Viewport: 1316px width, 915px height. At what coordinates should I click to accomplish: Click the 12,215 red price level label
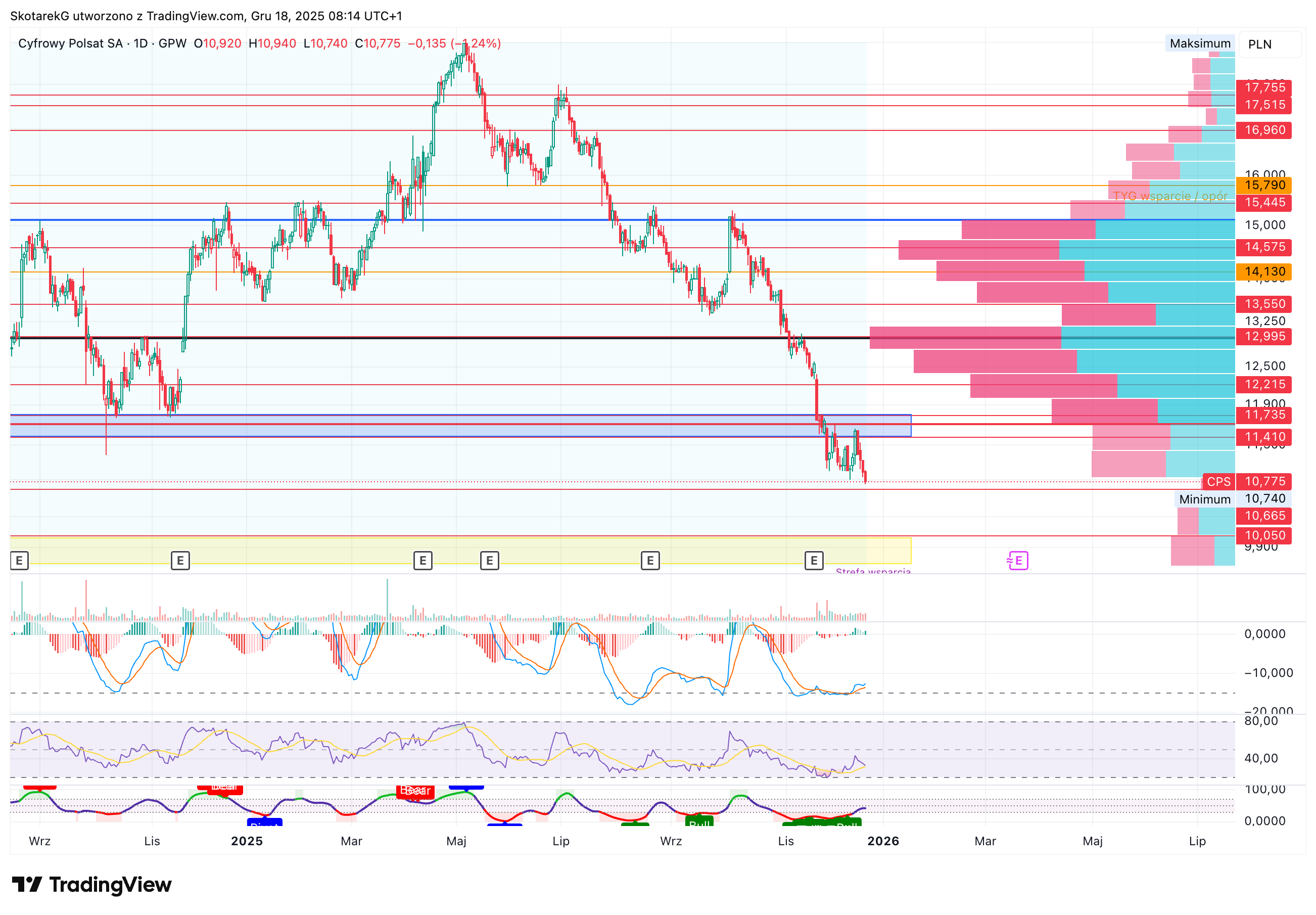1264,385
